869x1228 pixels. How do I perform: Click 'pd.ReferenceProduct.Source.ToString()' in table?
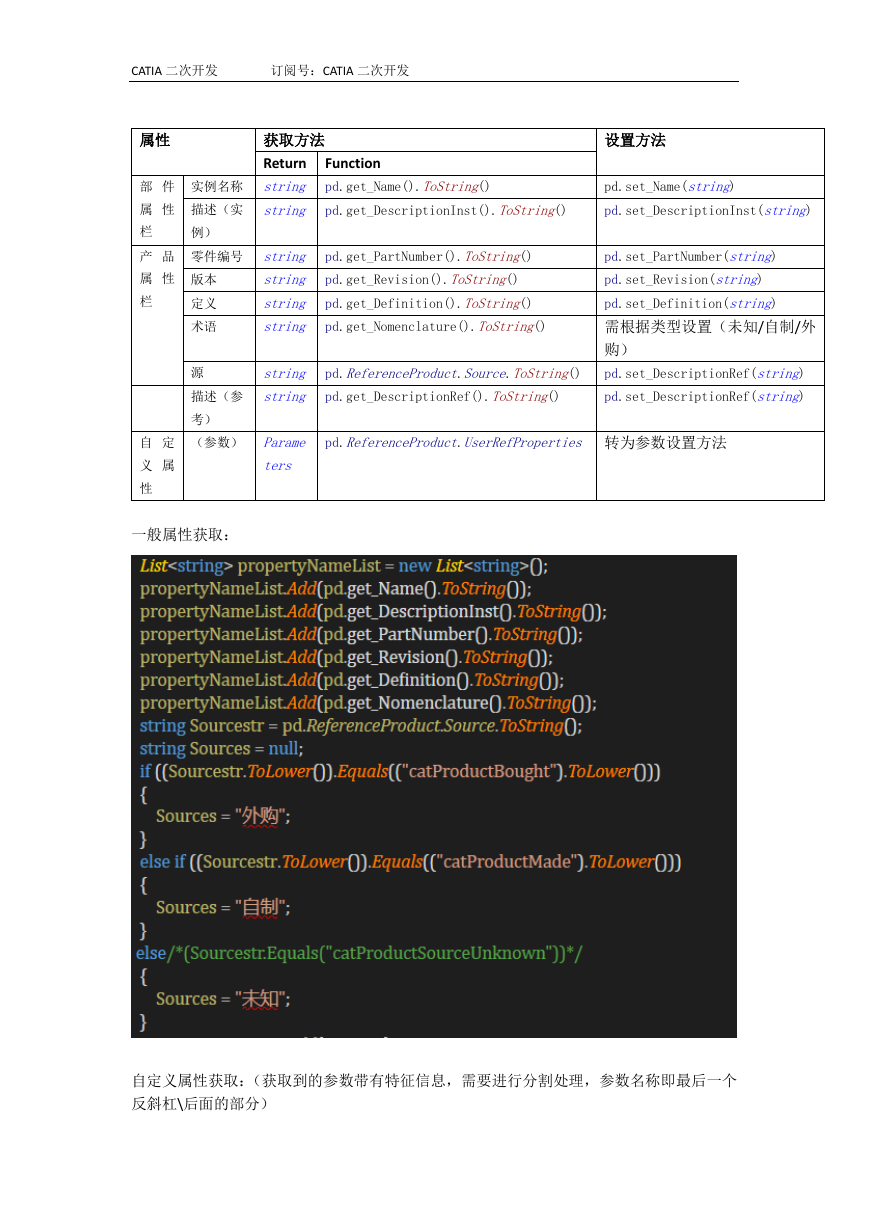453,374
